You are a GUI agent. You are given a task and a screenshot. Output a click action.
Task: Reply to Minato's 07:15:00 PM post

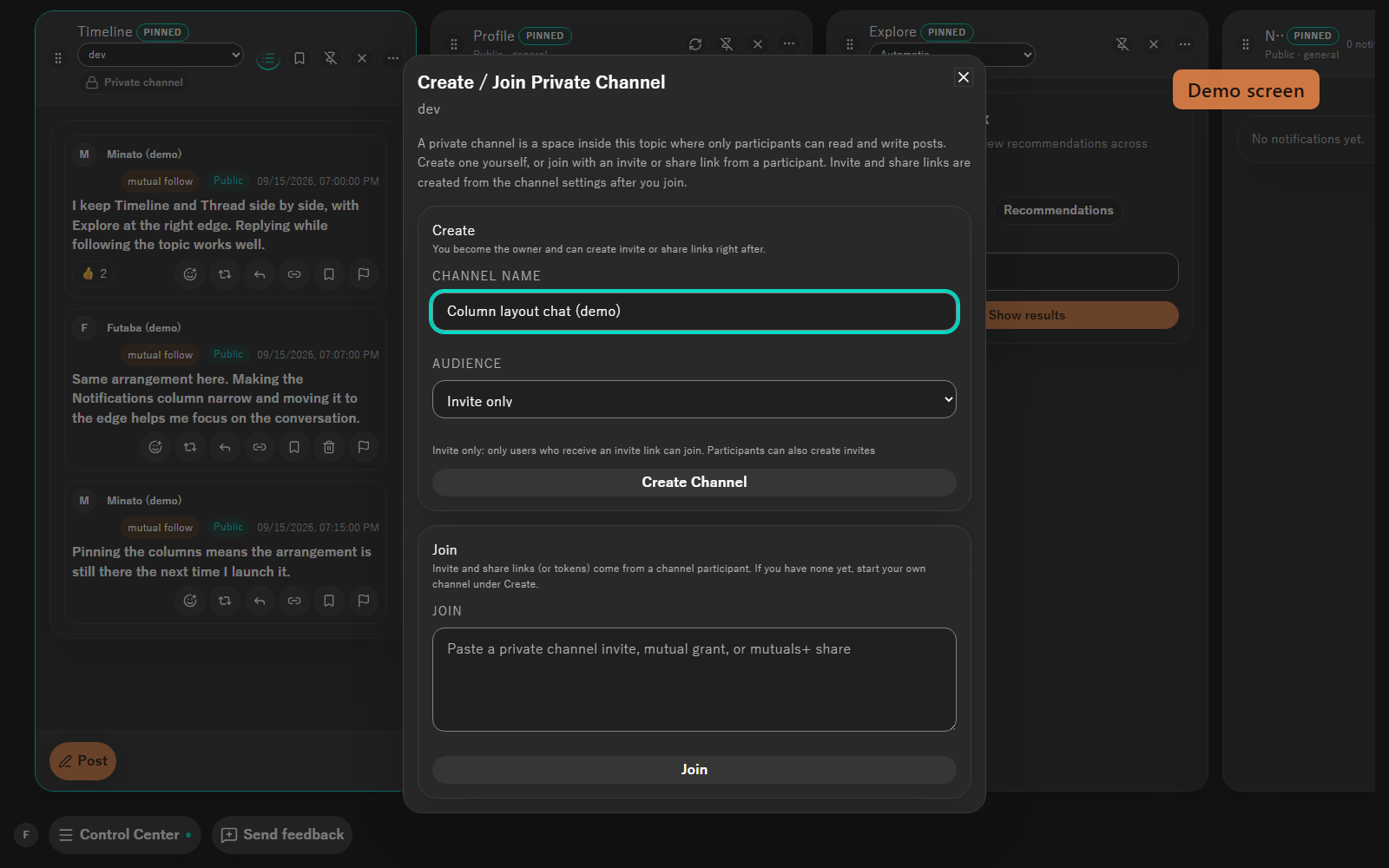click(260, 601)
